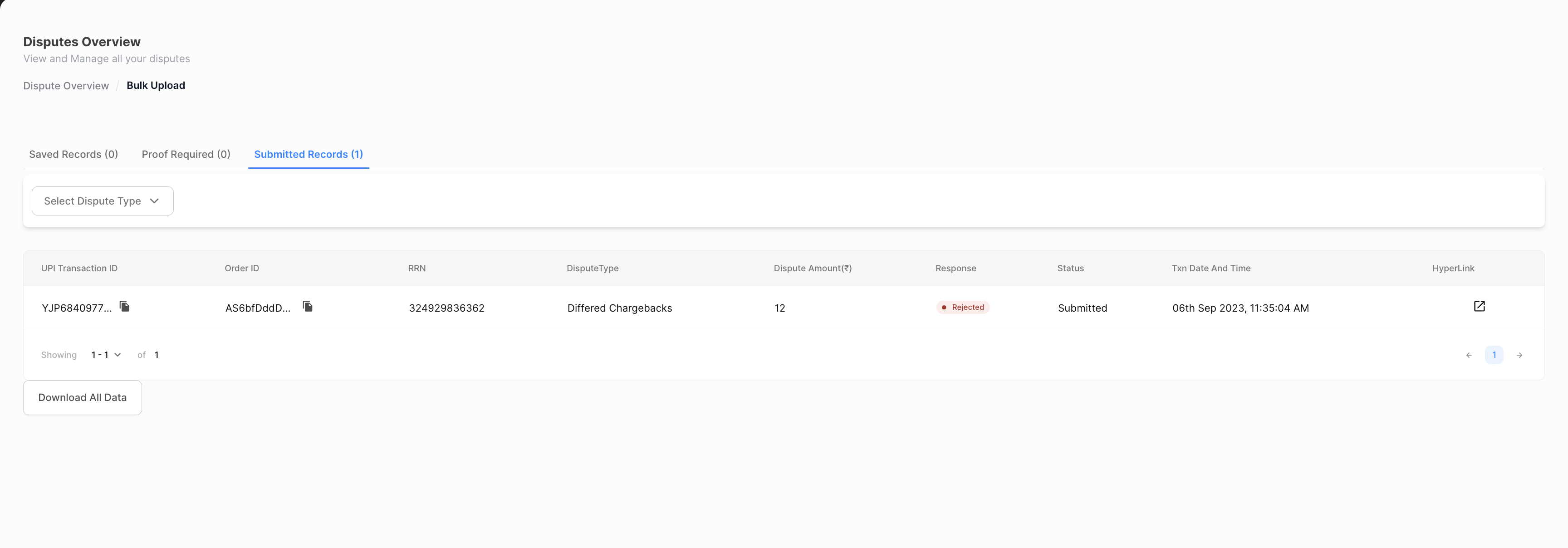Click the Differed Chargebacks cell
This screenshot has height=548, width=1568.
point(619,308)
